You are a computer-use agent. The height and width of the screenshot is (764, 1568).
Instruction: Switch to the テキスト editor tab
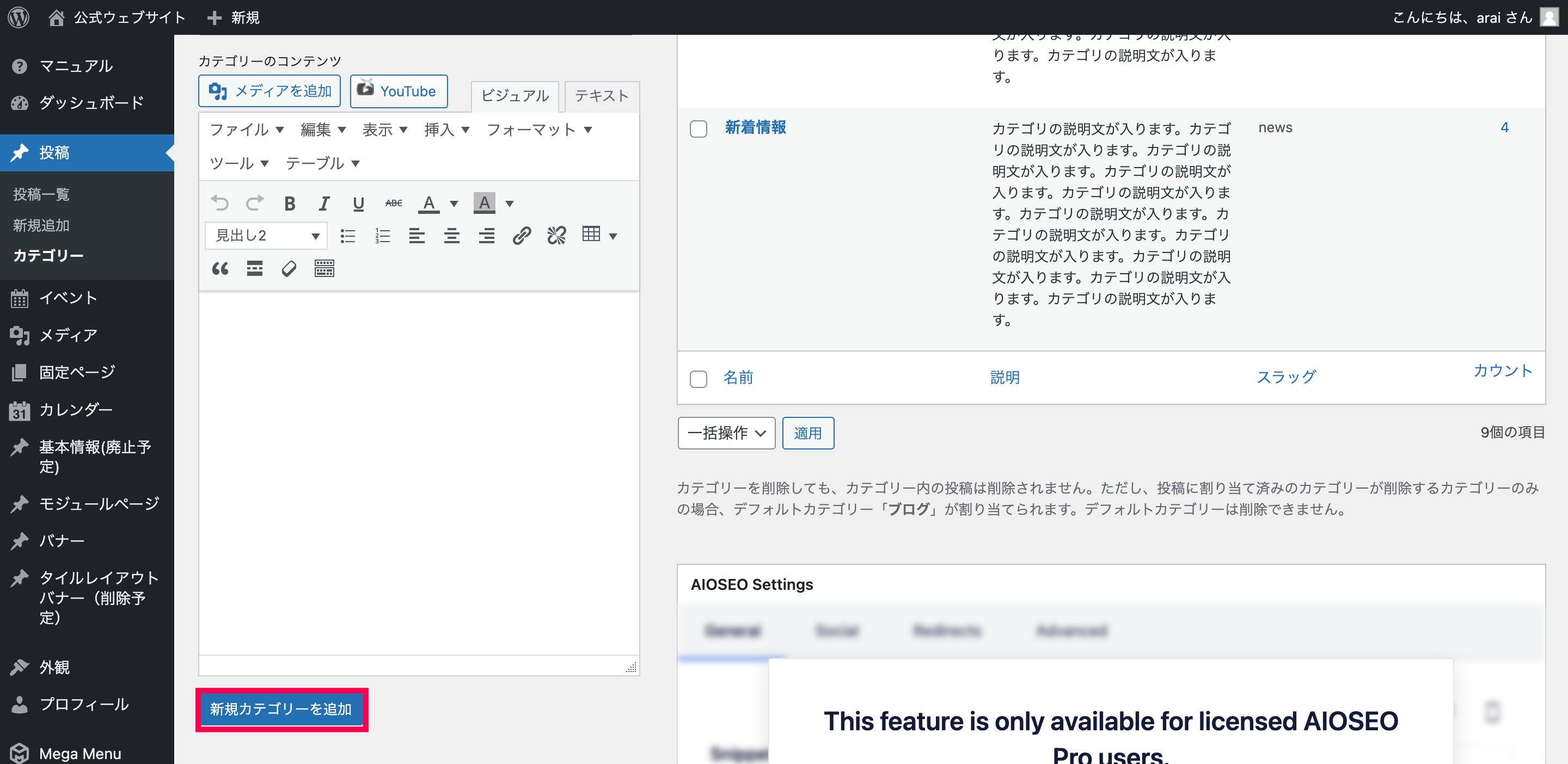(x=602, y=96)
